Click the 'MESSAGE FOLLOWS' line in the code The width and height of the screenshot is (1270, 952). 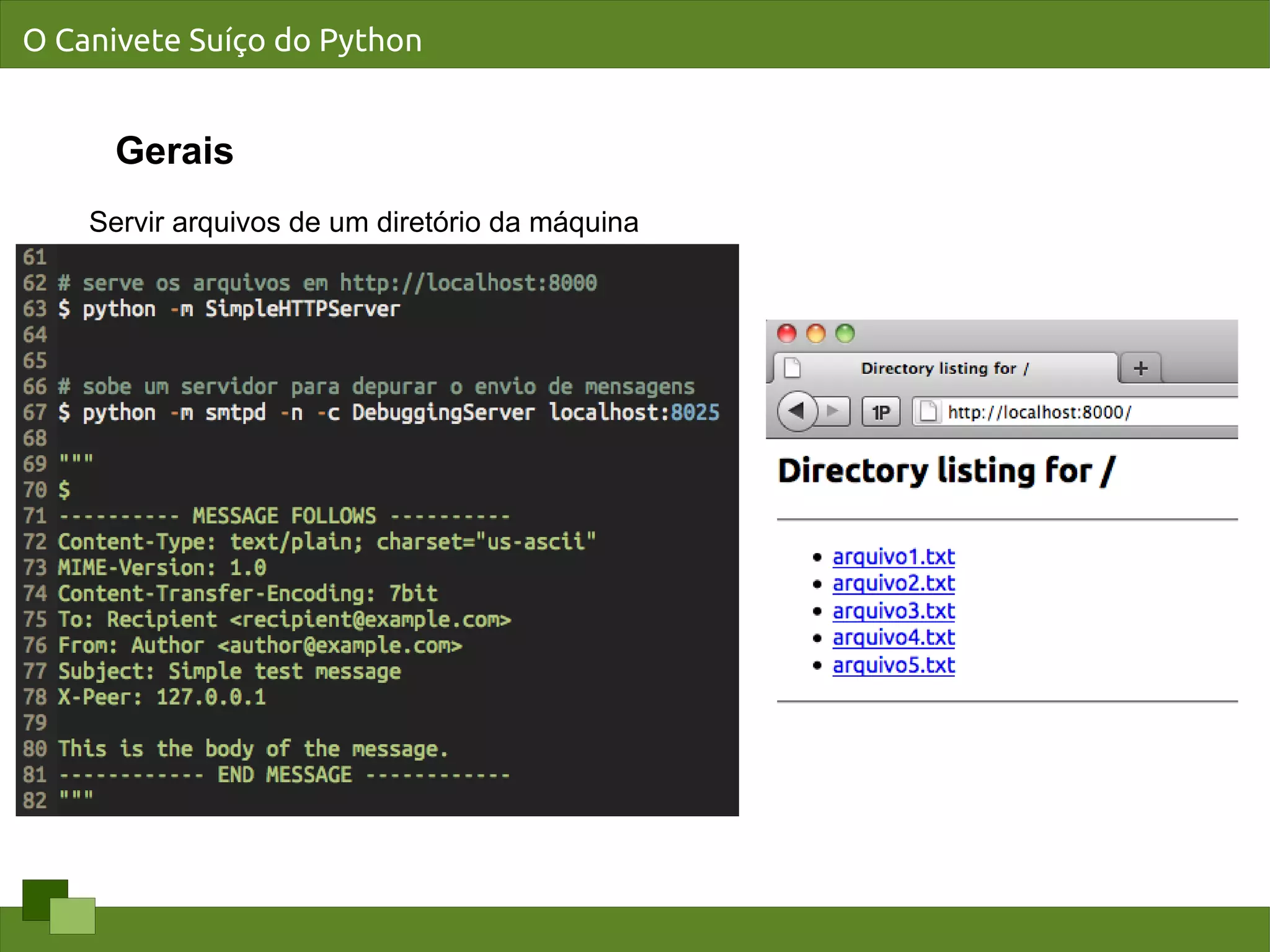pos(285,516)
